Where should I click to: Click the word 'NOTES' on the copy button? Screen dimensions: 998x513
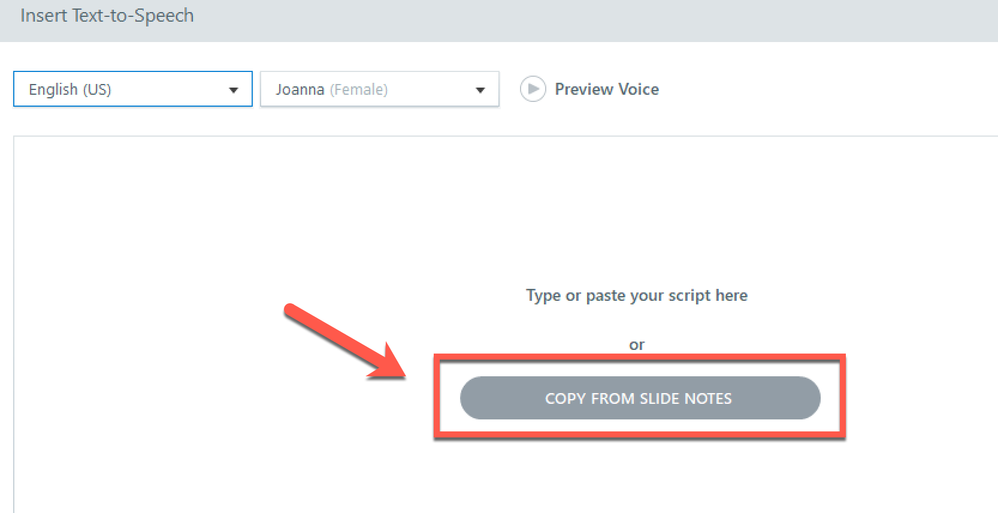[708, 398]
